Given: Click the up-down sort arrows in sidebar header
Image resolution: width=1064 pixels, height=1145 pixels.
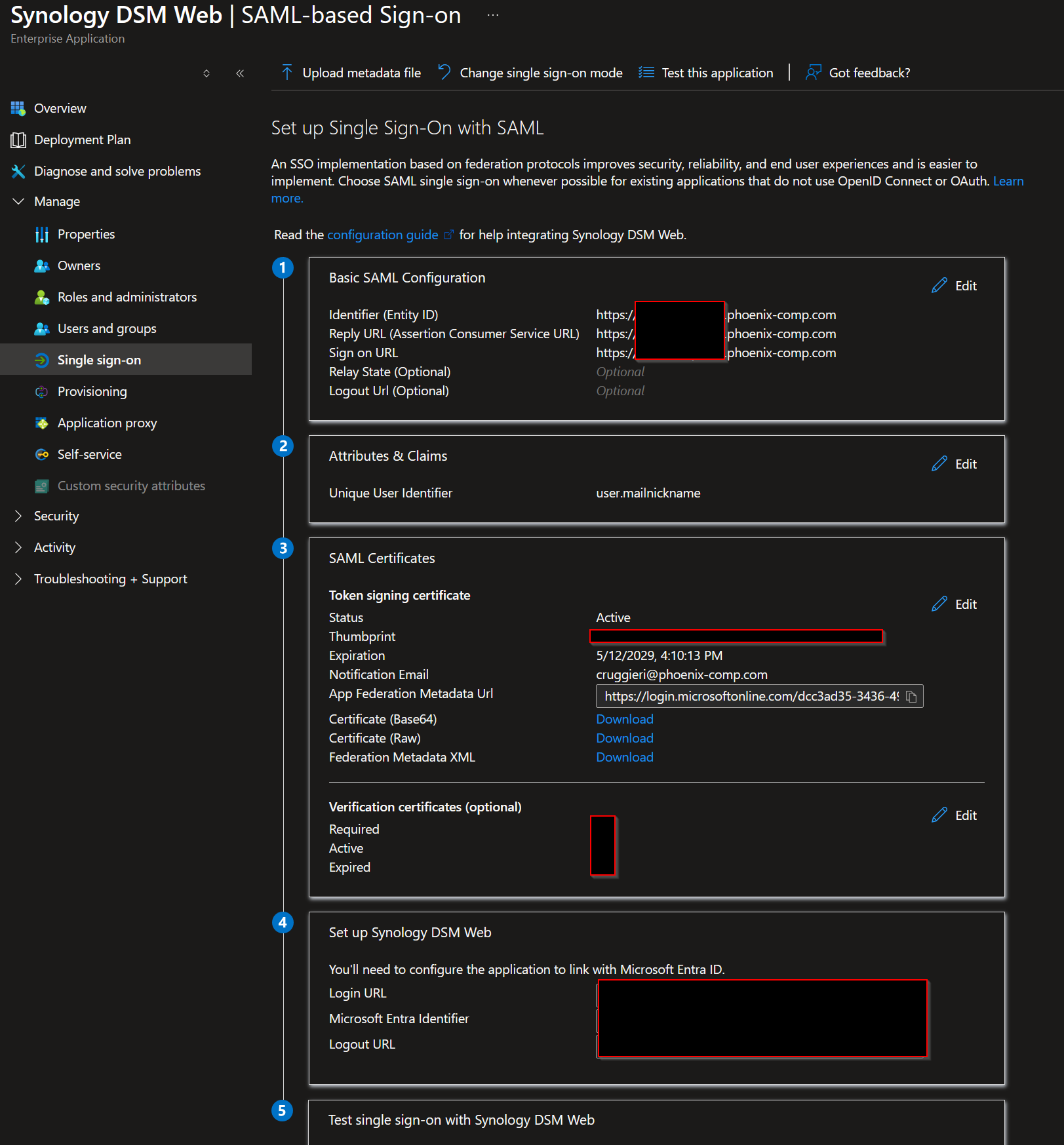Looking at the screenshot, I should point(207,73).
